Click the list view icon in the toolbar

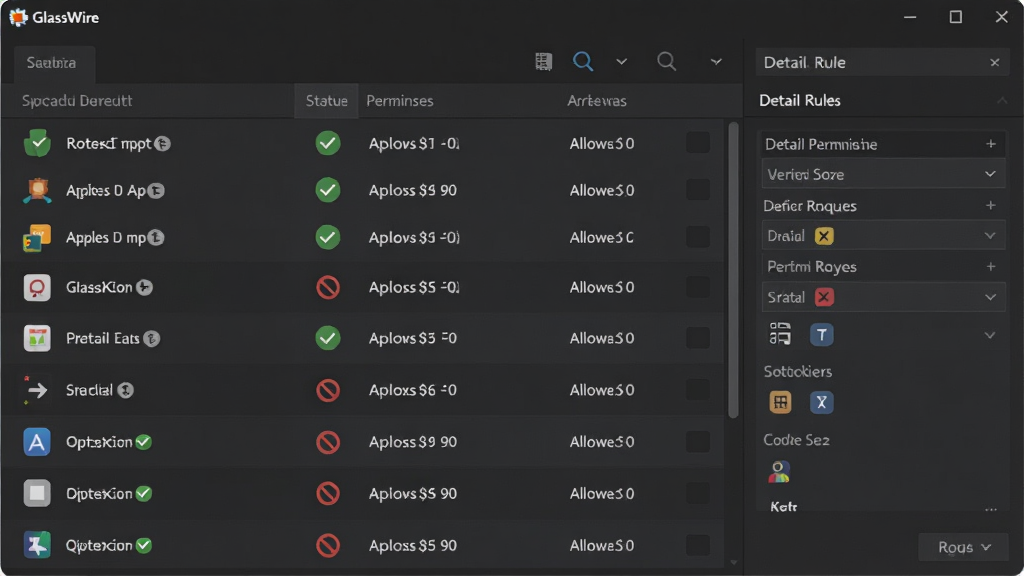tap(543, 61)
